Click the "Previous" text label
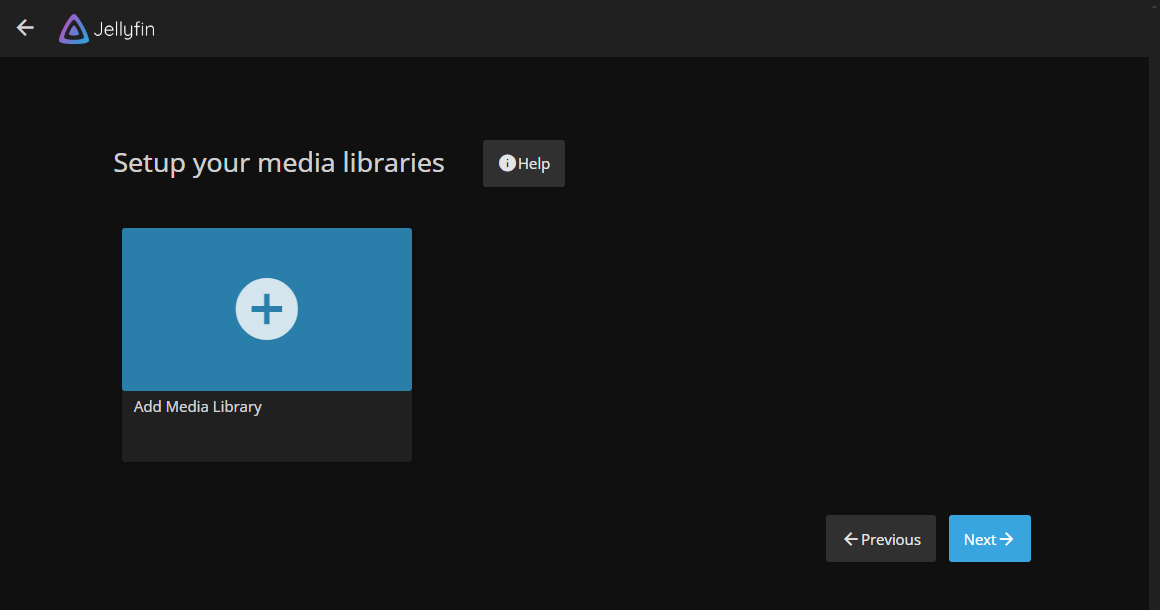The width and height of the screenshot is (1160, 610). [890, 539]
